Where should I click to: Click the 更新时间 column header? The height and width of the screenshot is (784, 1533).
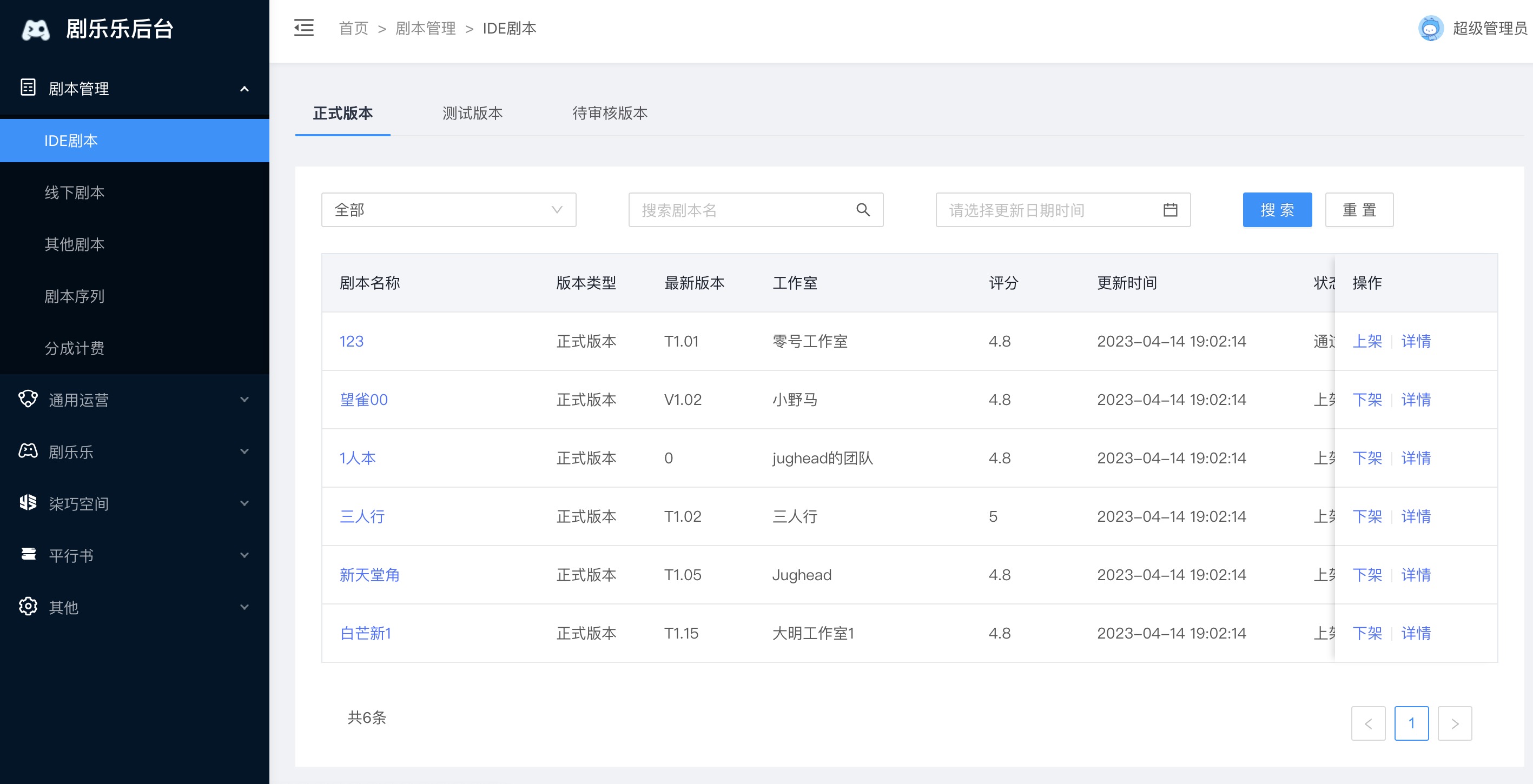1127,283
